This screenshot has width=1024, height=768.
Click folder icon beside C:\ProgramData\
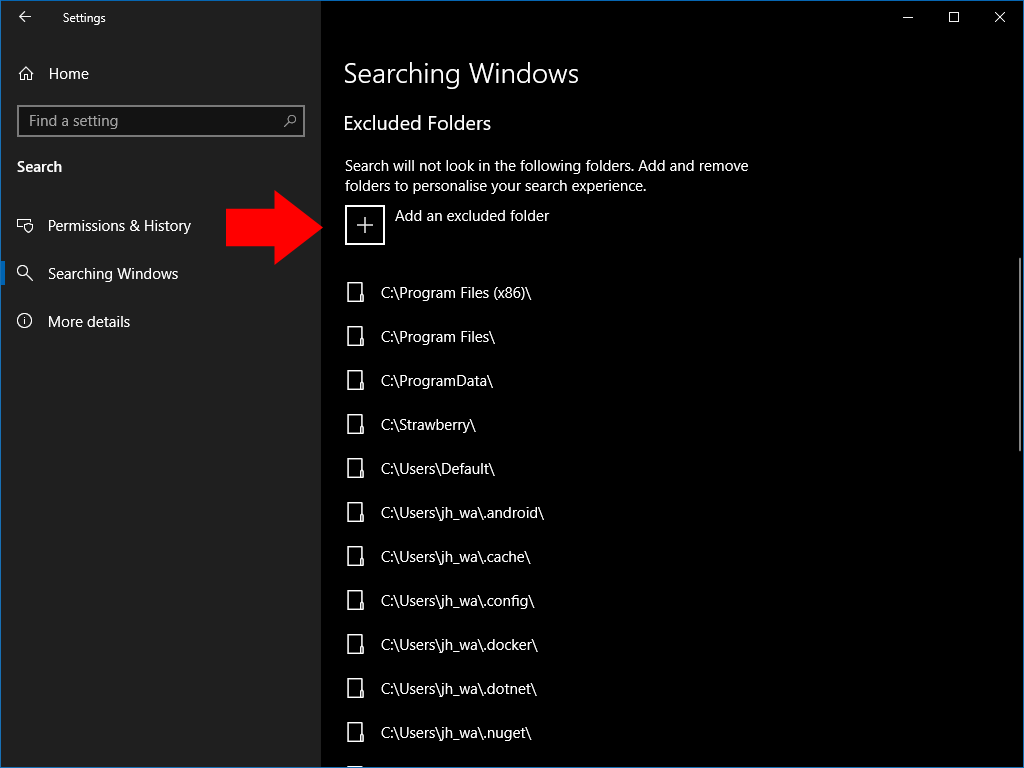point(355,381)
